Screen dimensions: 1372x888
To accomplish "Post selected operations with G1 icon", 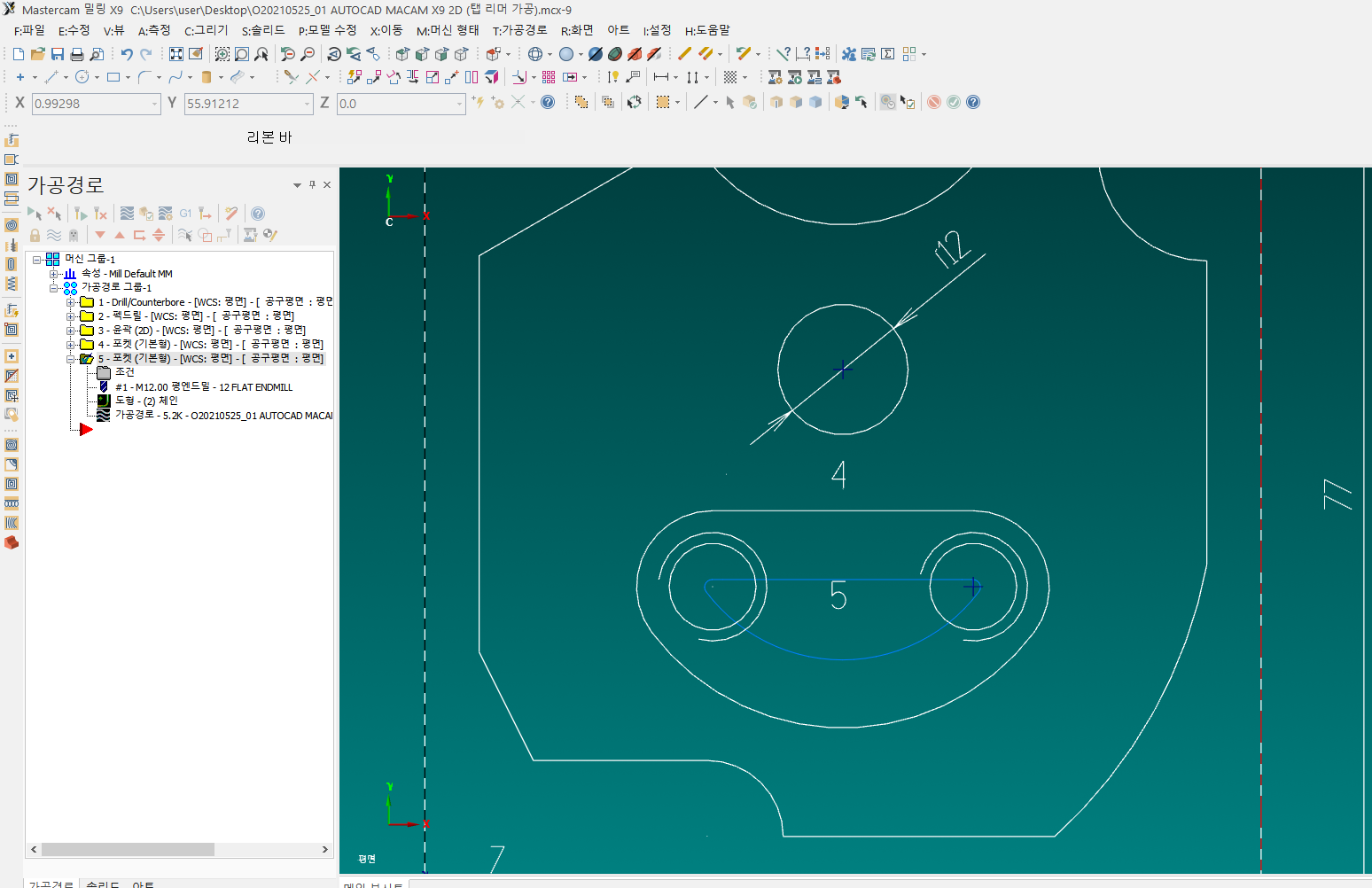I will coord(185,214).
